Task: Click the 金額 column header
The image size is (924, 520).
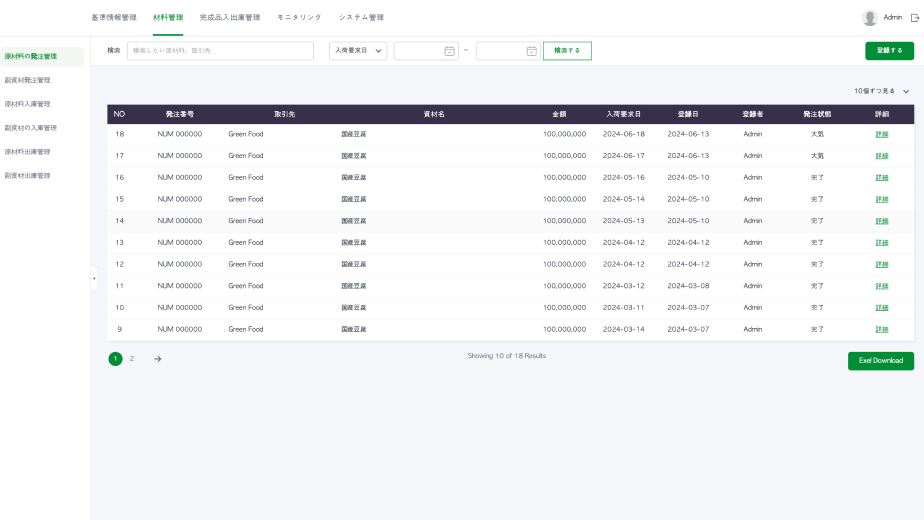Action: pyautogui.click(x=559, y=114)
